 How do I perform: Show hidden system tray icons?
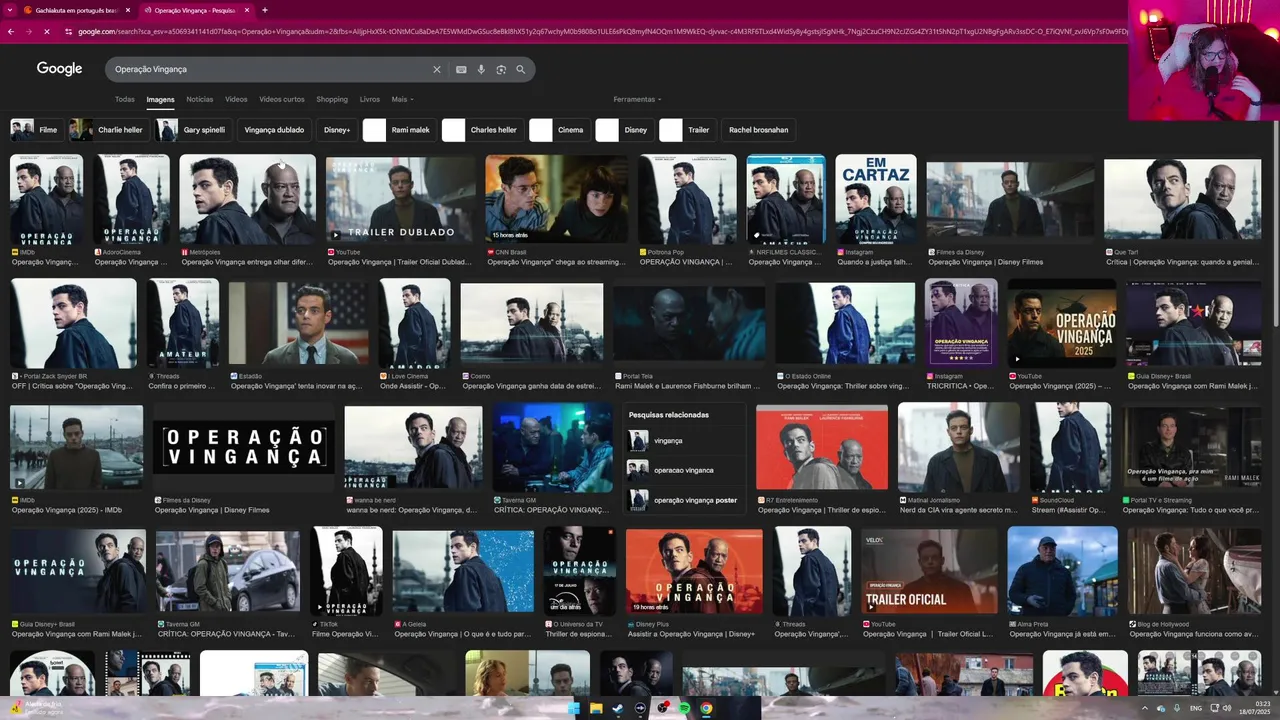pyautogui.click(x=1145, y=708)
